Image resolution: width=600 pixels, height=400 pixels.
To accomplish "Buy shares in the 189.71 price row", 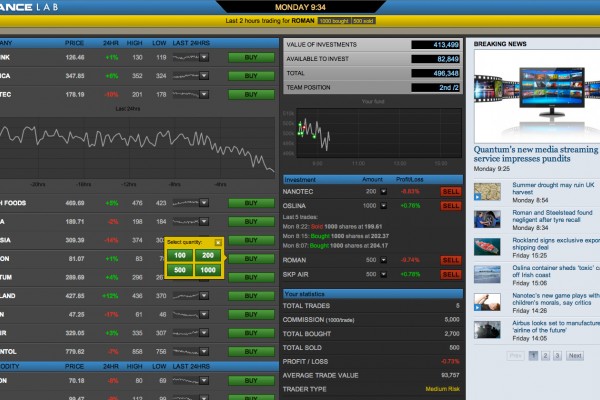I will (x=251, y=221).
